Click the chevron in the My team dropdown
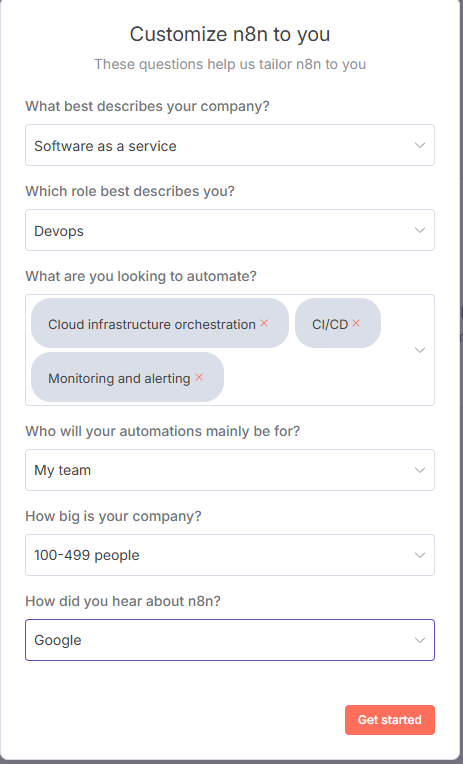The width and height of the screenshot is (463, 764). pos(420,470)
